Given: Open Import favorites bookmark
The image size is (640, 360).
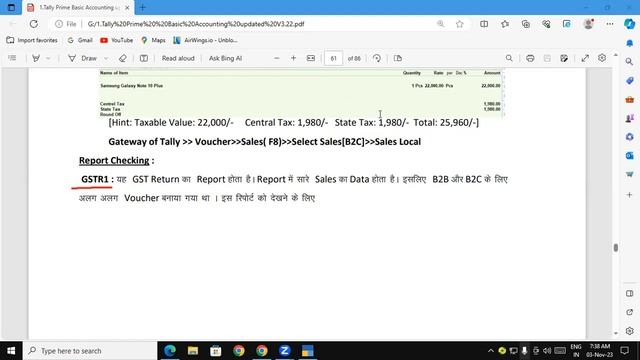Looking at the screenshot, I should pyautogui.click(x=32, y=40).
